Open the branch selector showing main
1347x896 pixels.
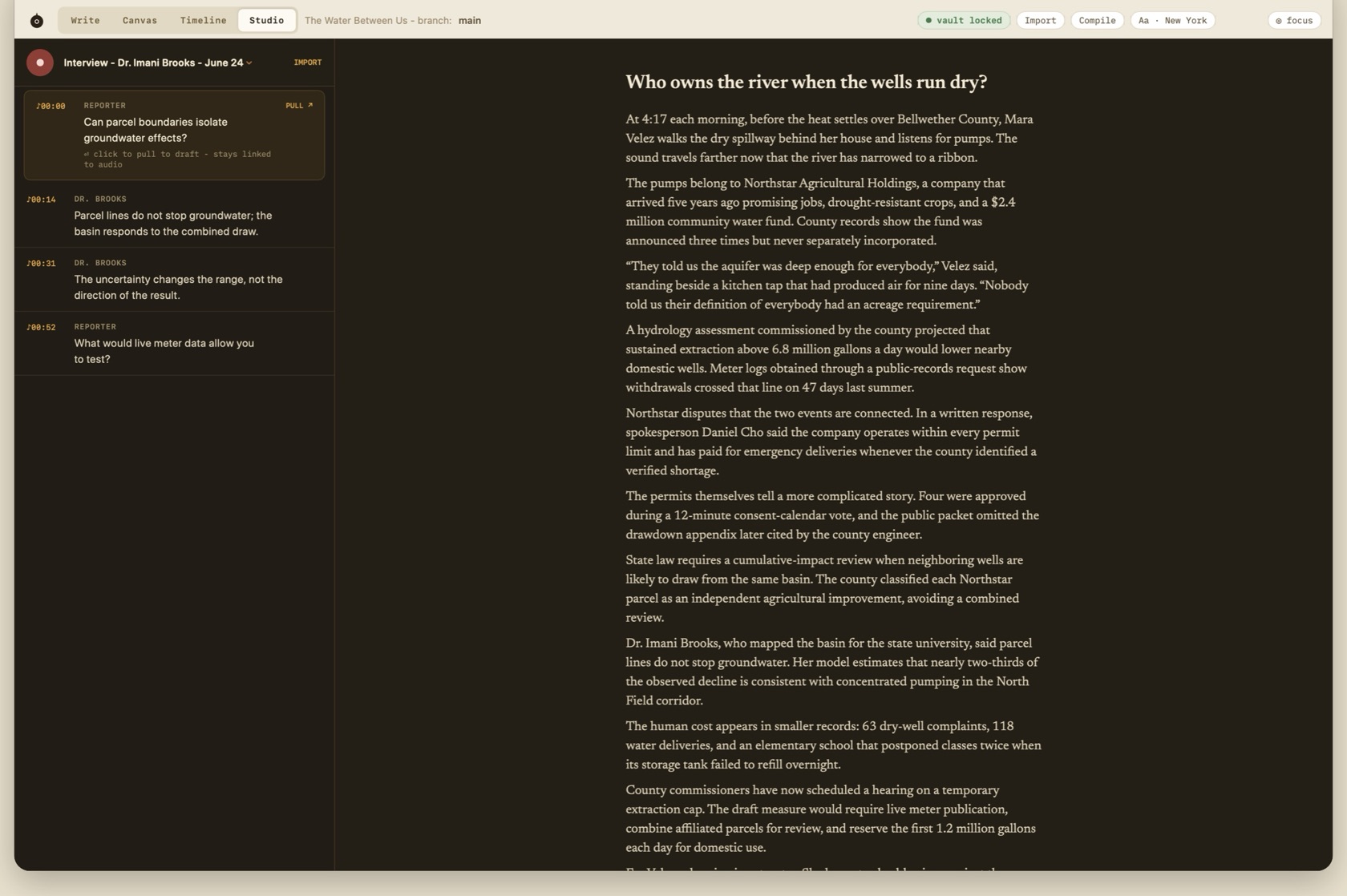click(x=470, y=21)
